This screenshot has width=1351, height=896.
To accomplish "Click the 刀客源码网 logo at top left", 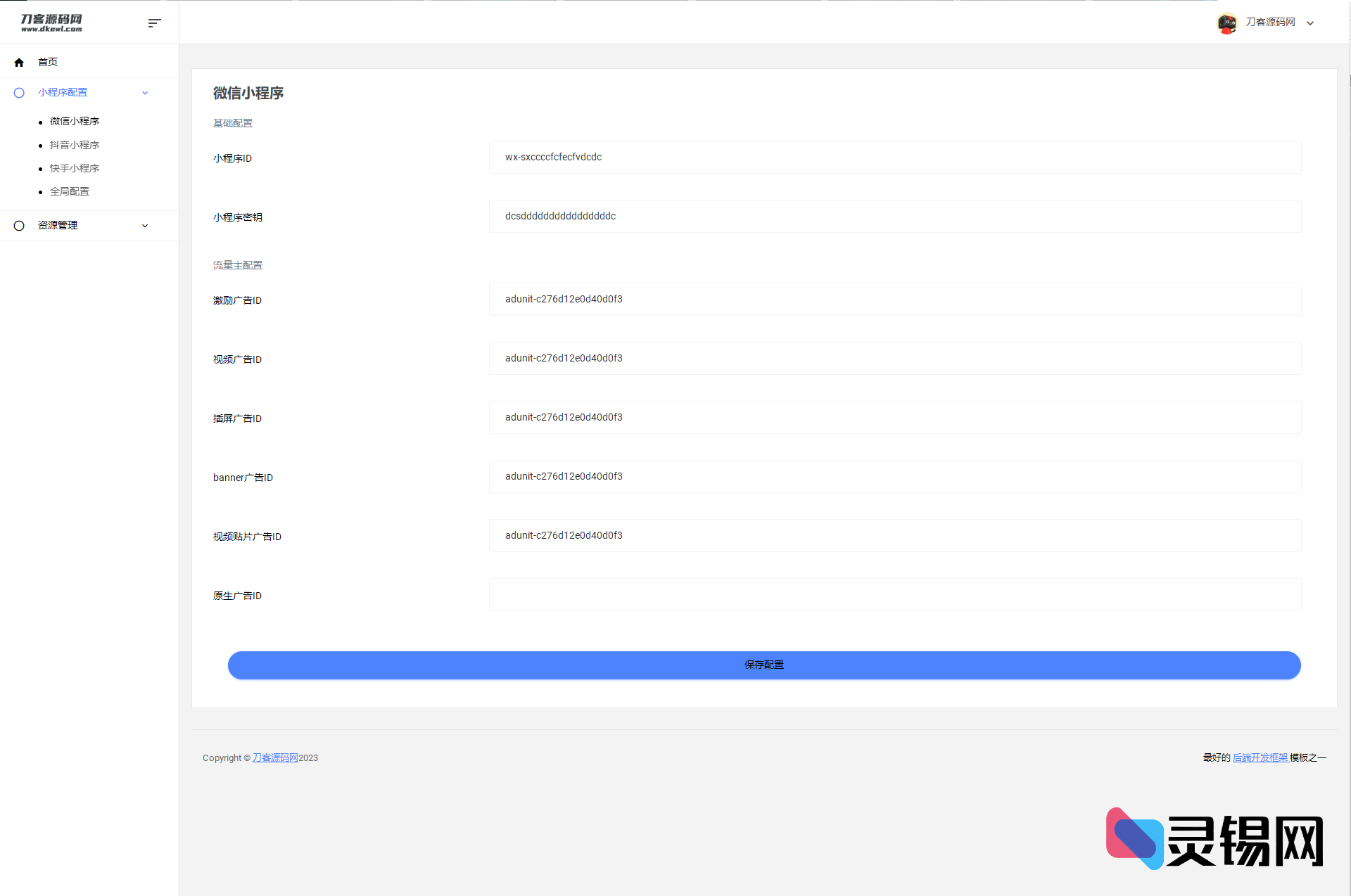I will [51, 23].
